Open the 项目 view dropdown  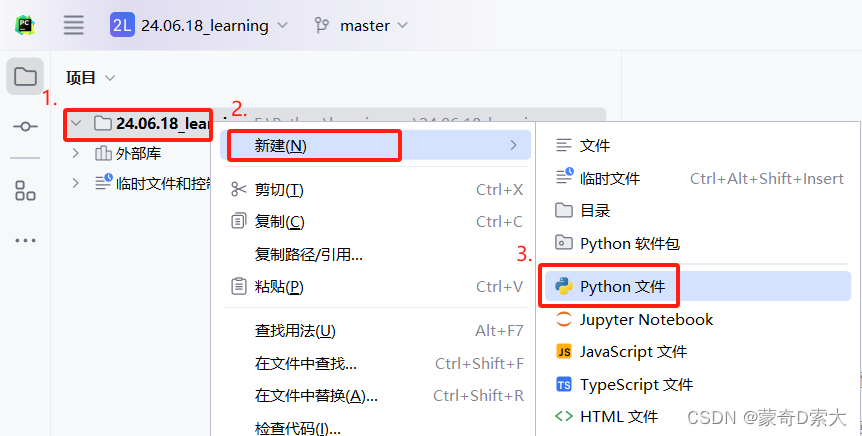90,78
